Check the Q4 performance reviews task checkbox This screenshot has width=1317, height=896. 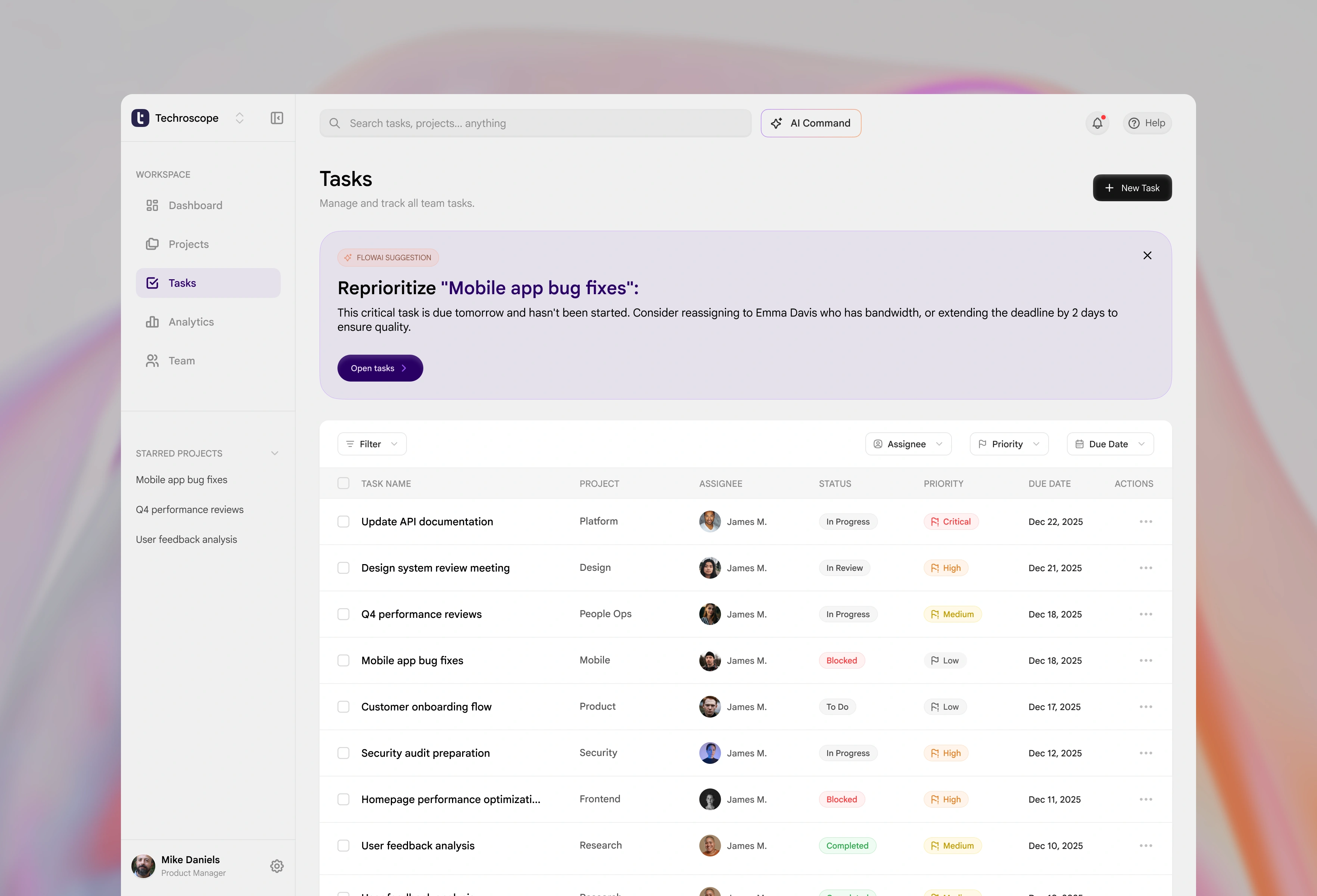tap(343, 614)
